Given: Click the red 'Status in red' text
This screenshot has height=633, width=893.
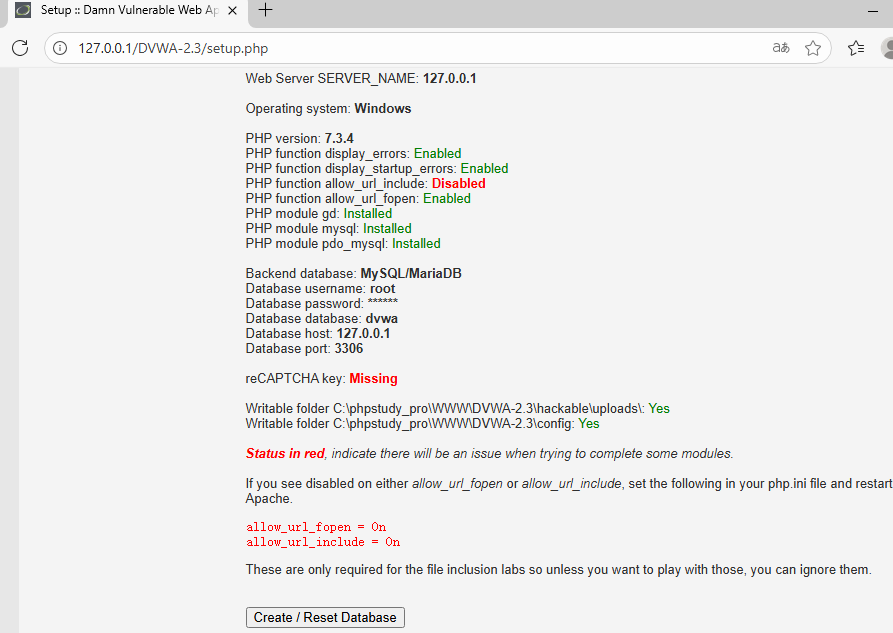Looking at the screenshot, I should pos(285,454).
